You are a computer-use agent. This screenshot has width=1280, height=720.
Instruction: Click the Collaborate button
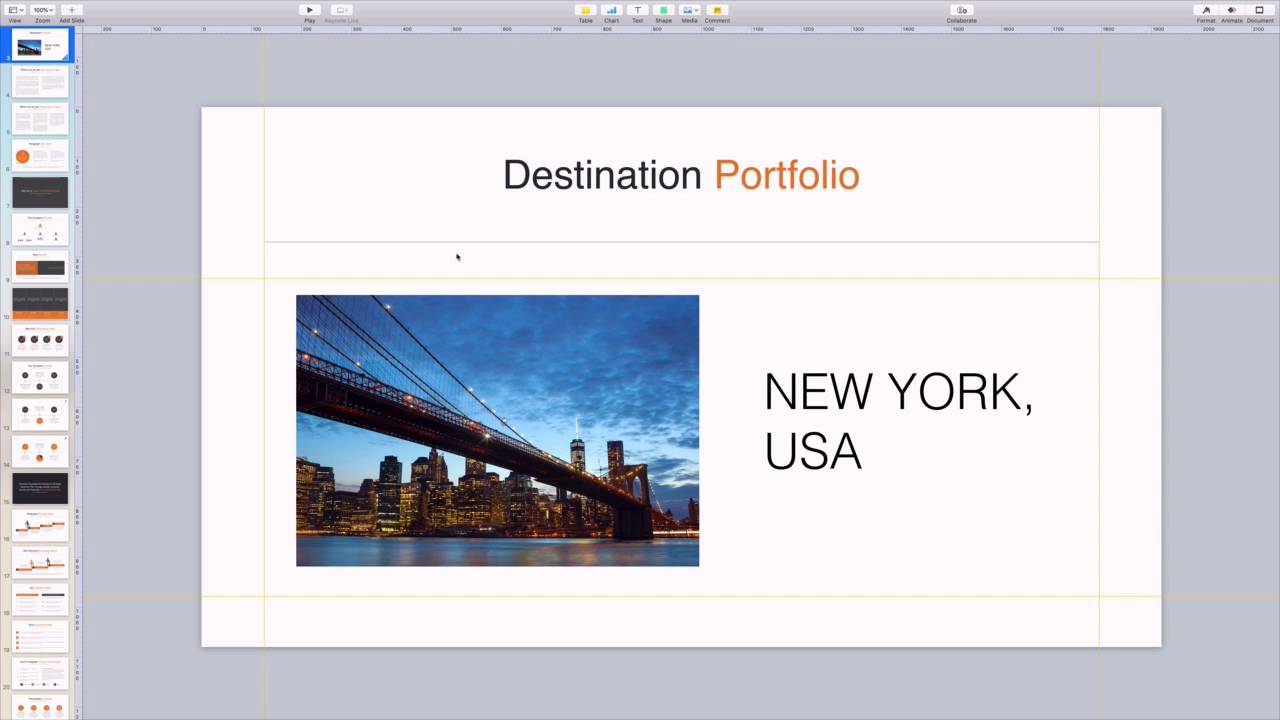tap(961, 10)
